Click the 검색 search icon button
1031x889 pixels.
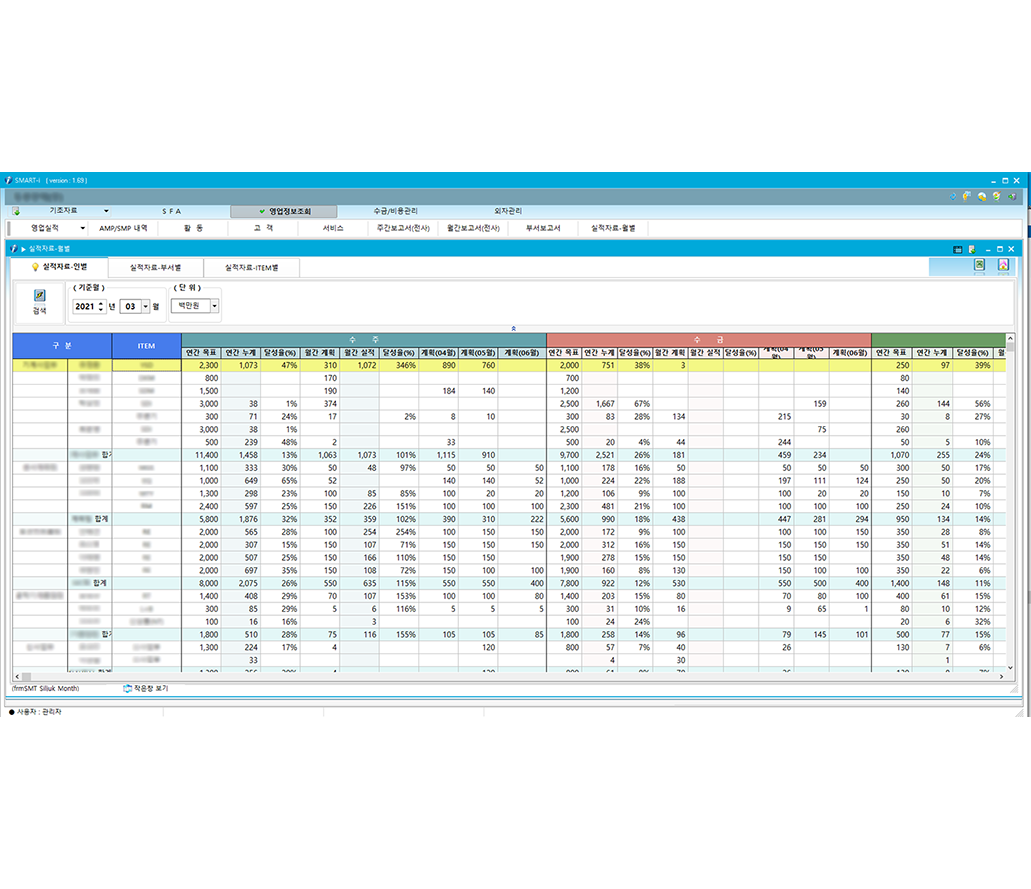(40, 301)
